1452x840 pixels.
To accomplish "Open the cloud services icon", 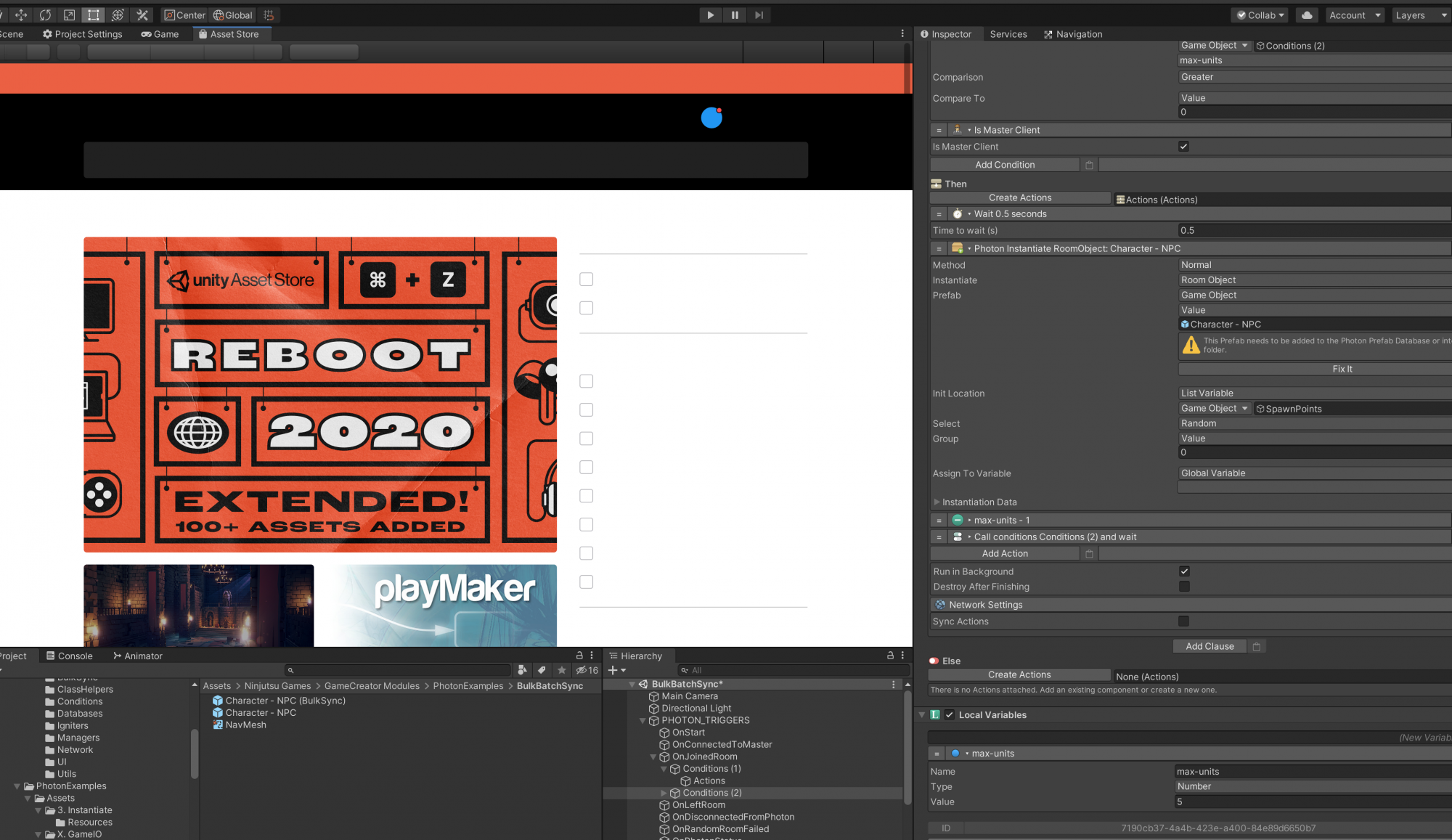I will click(x=1307, y=15).
